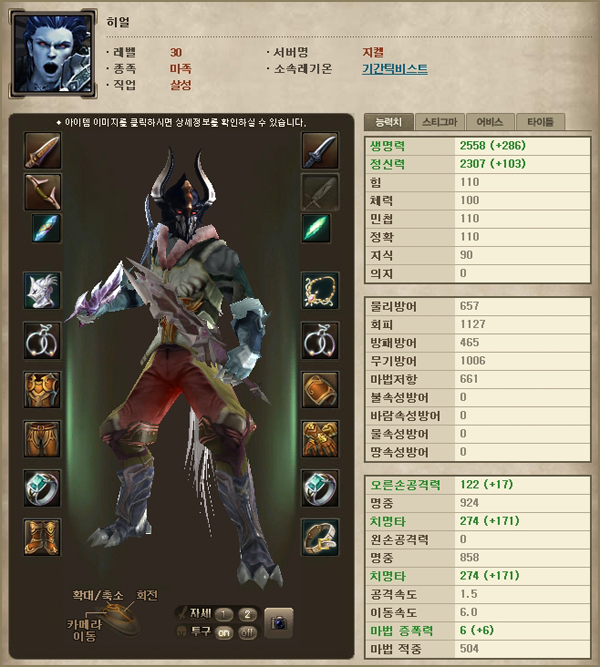Click the golden pants armor icon
This screenshot has height=667, width=600.
42,439
